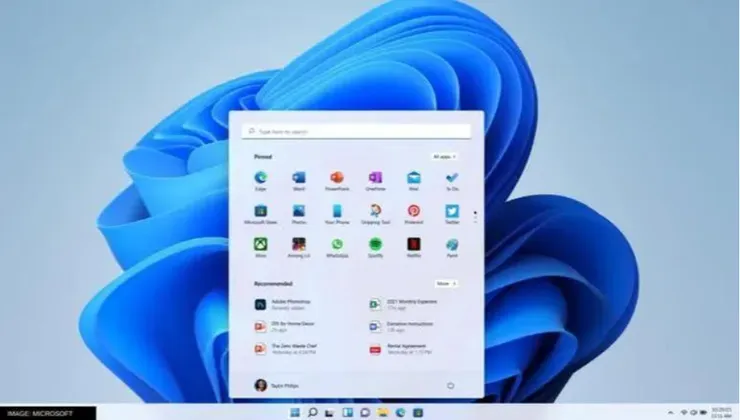Open Pinterest from pinned apps

point(413,214)
